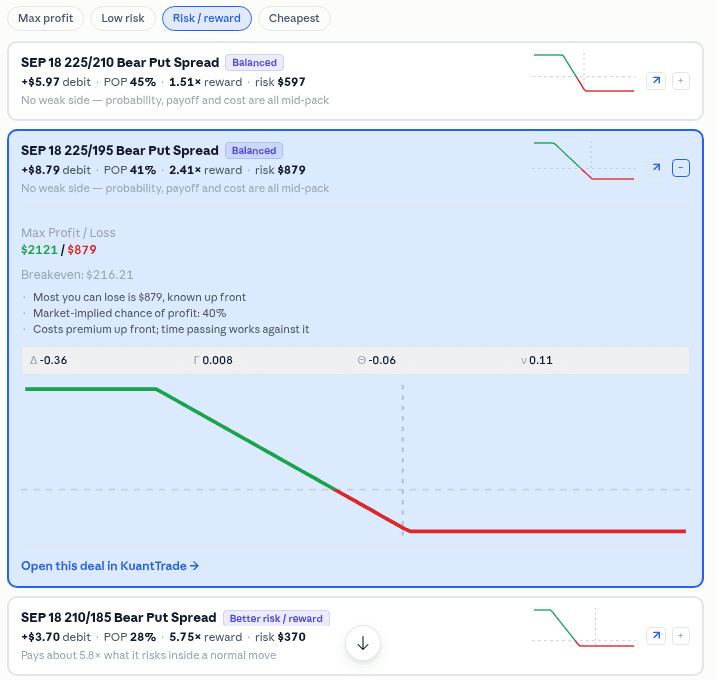Select the Max profit filter tab

(45, 18)
